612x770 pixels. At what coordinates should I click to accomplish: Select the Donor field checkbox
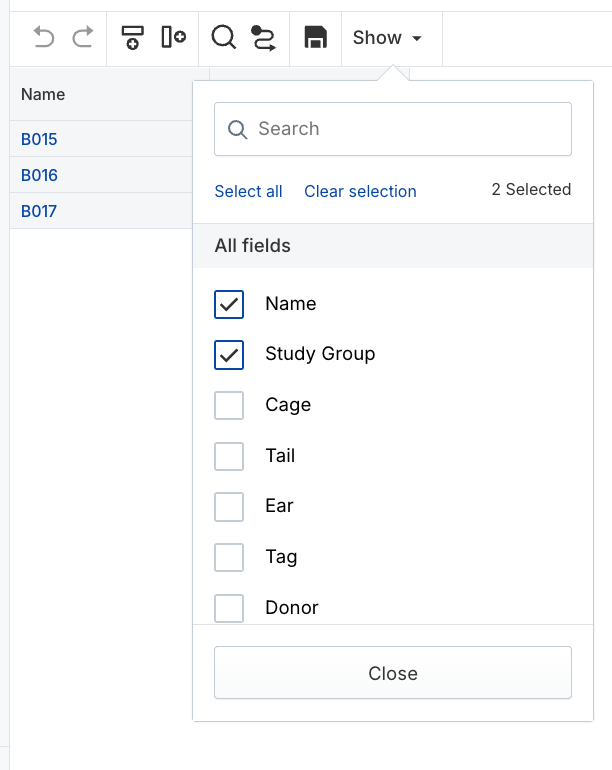tap(229, 608)
